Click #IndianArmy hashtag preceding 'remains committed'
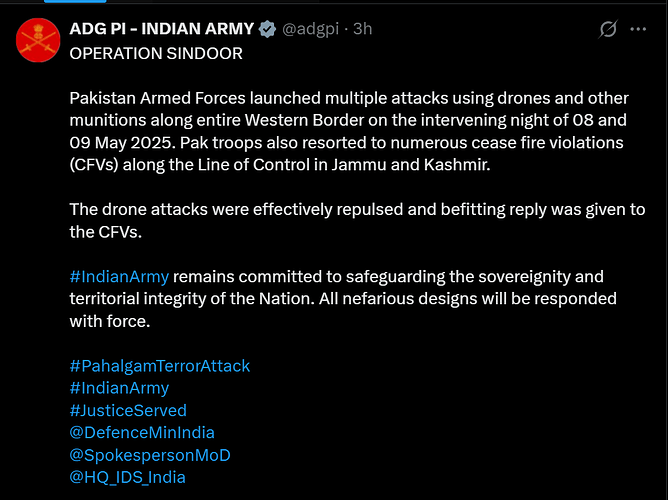Viewport: 668px width, 500px height. (x=119, y=276)
